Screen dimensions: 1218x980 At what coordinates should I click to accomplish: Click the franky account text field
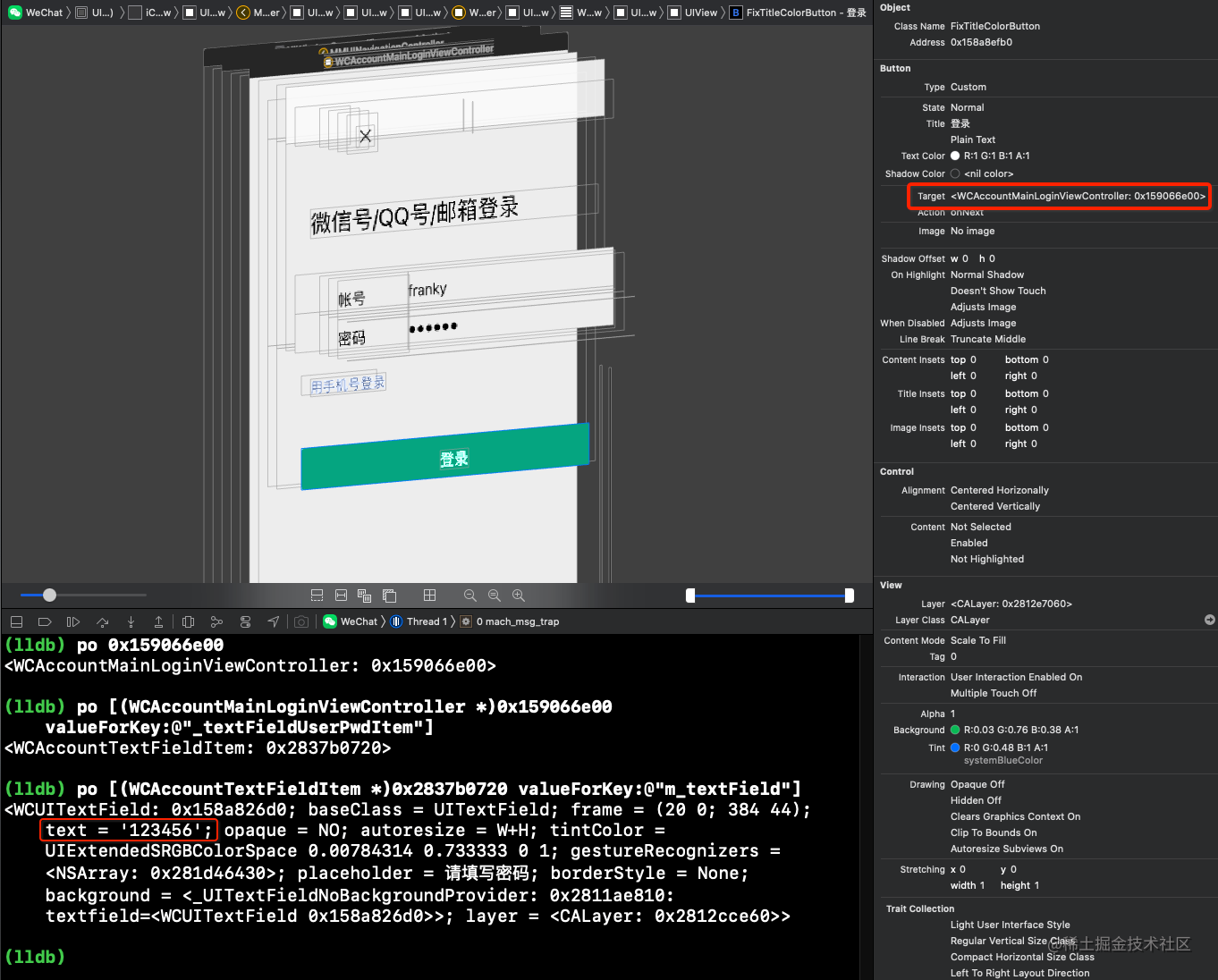point(427,290)
